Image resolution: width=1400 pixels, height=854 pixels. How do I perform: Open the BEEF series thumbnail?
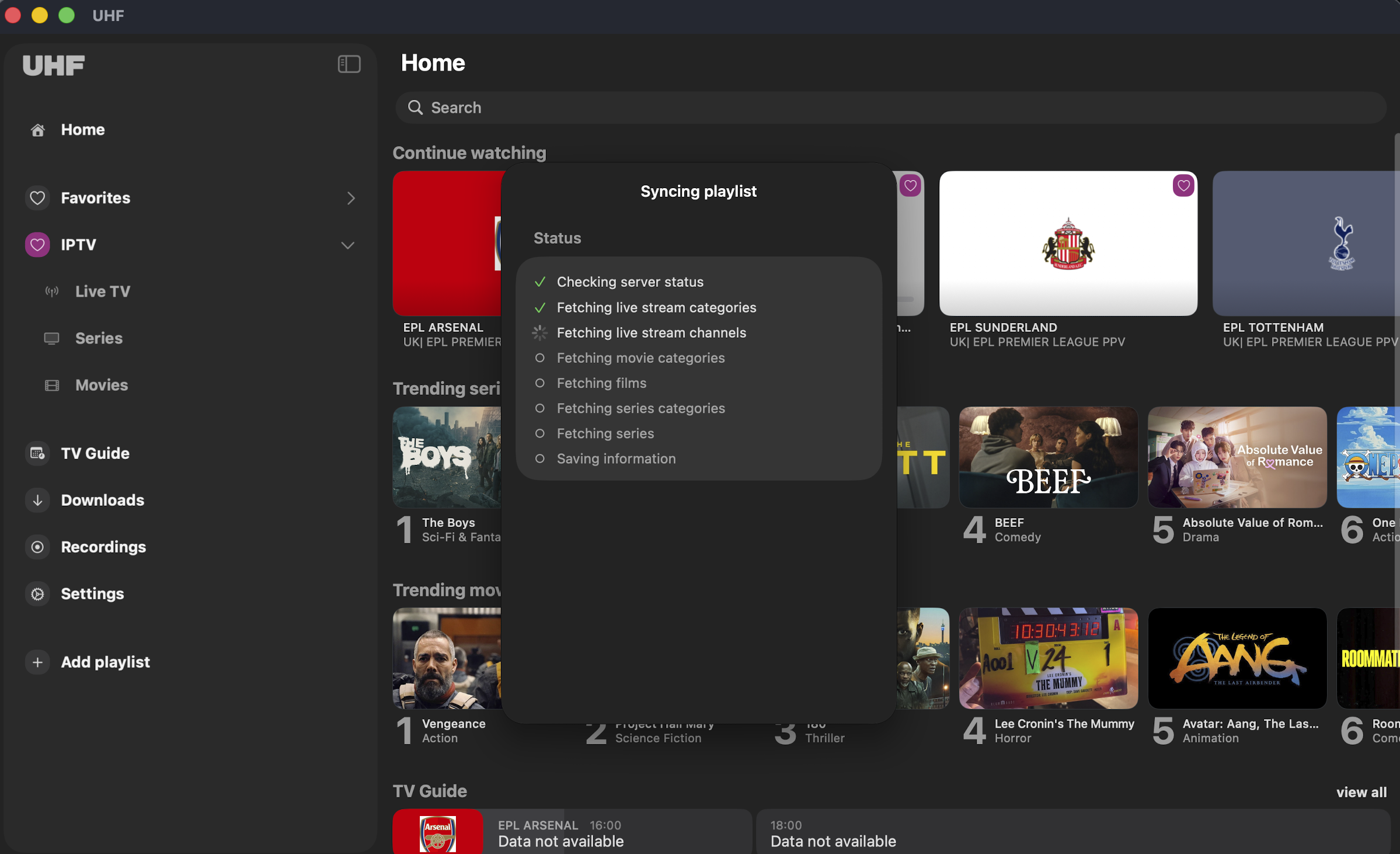click(1048, 457)
